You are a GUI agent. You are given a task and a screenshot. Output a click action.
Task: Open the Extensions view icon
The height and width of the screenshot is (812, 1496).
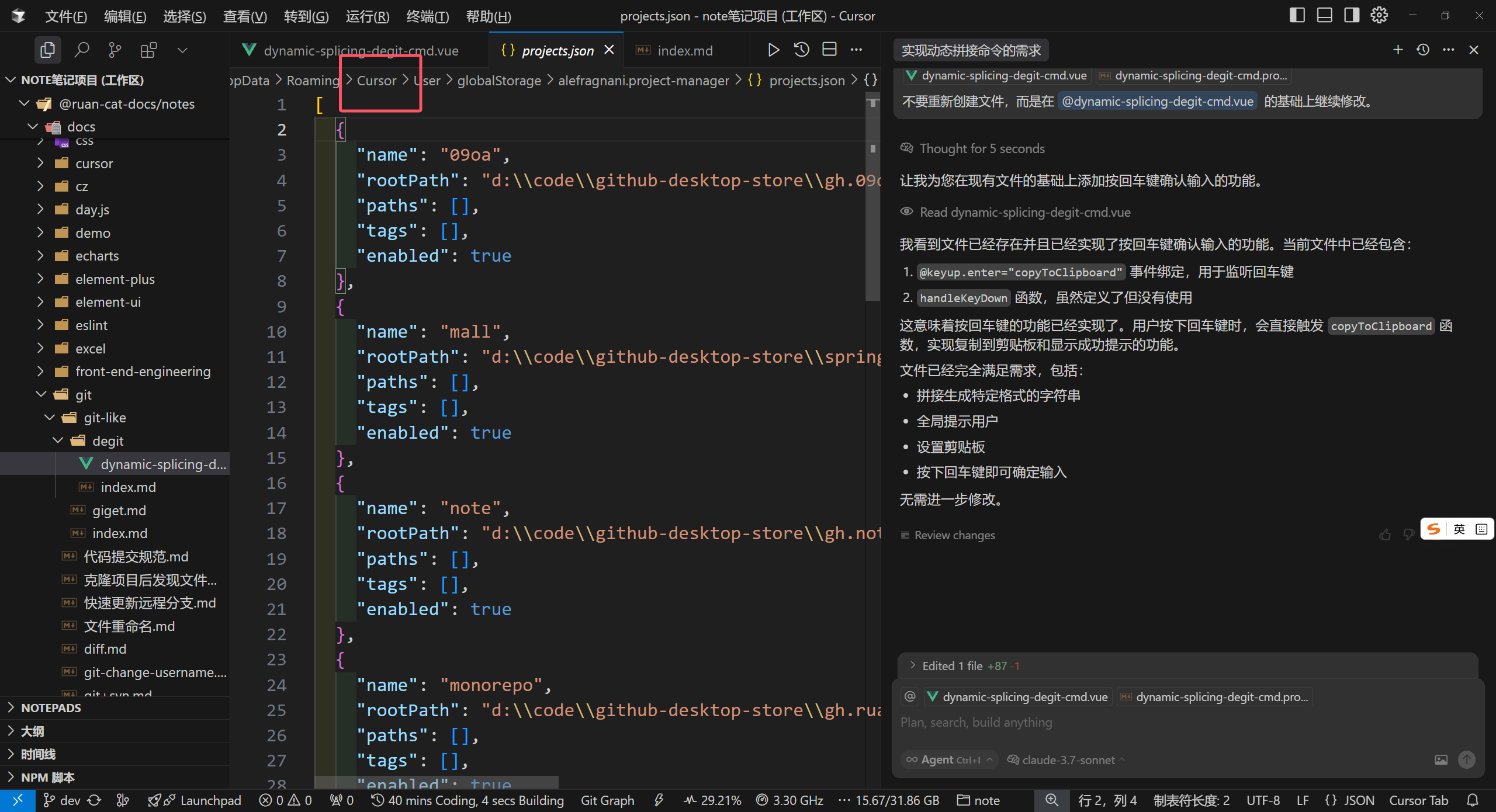pos(148,50)
